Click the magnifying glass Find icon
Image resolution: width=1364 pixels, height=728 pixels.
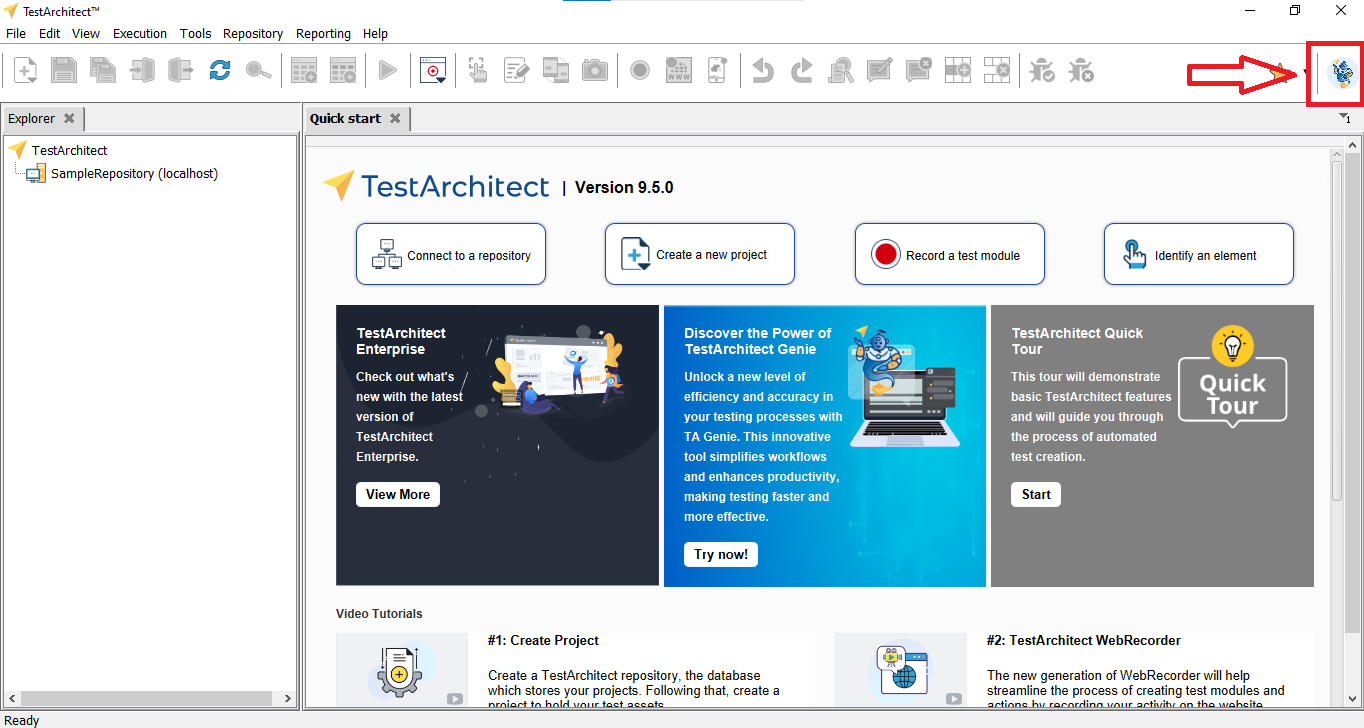(x=258, y=70)
